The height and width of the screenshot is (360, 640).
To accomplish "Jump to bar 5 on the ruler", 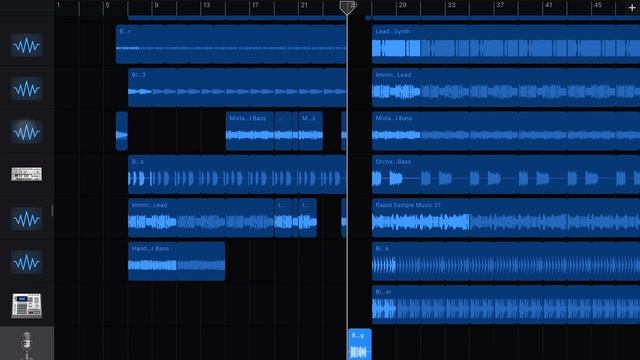I will (x=107, y=5).
